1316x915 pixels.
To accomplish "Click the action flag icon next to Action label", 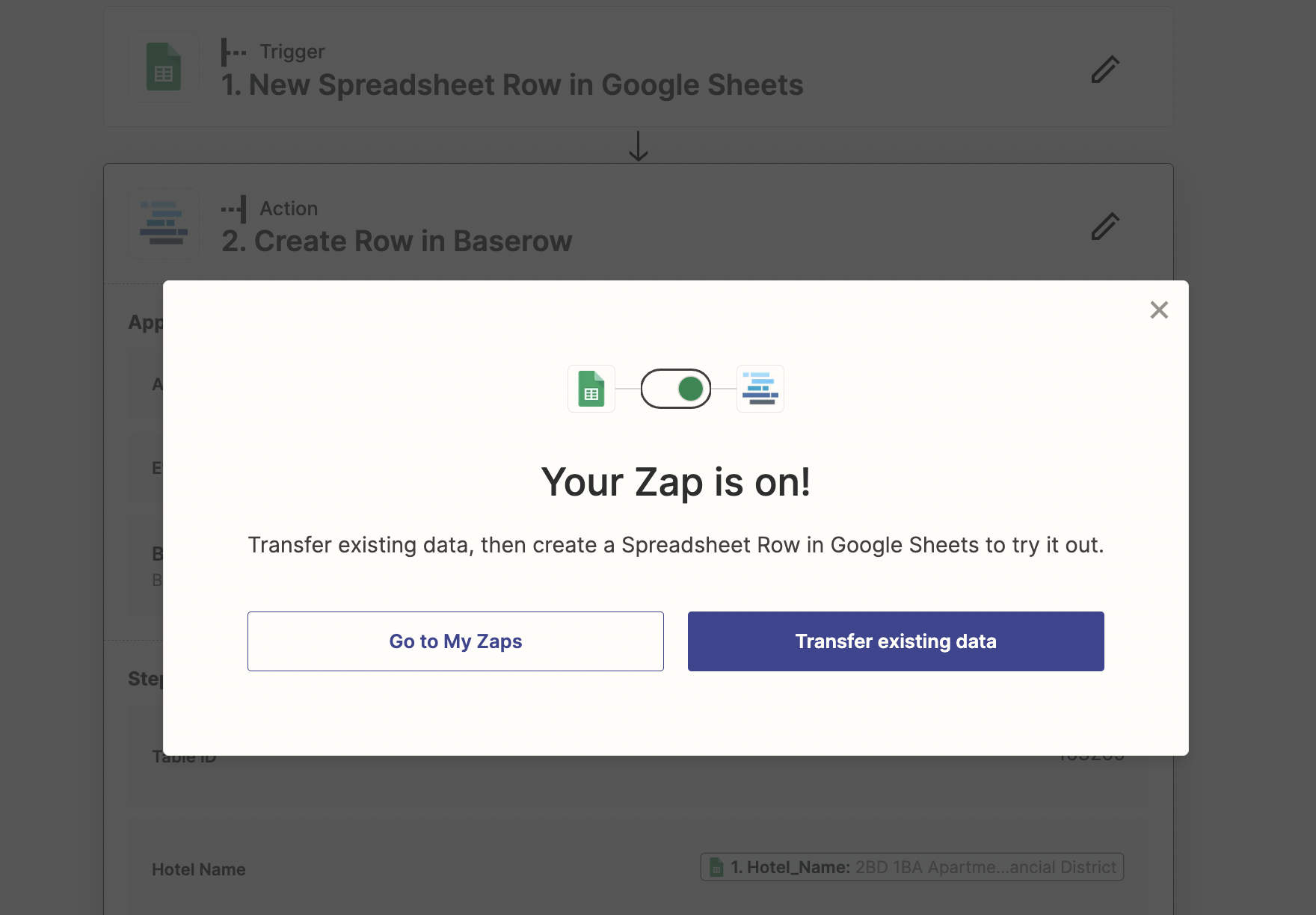I will tap(235, 209).
